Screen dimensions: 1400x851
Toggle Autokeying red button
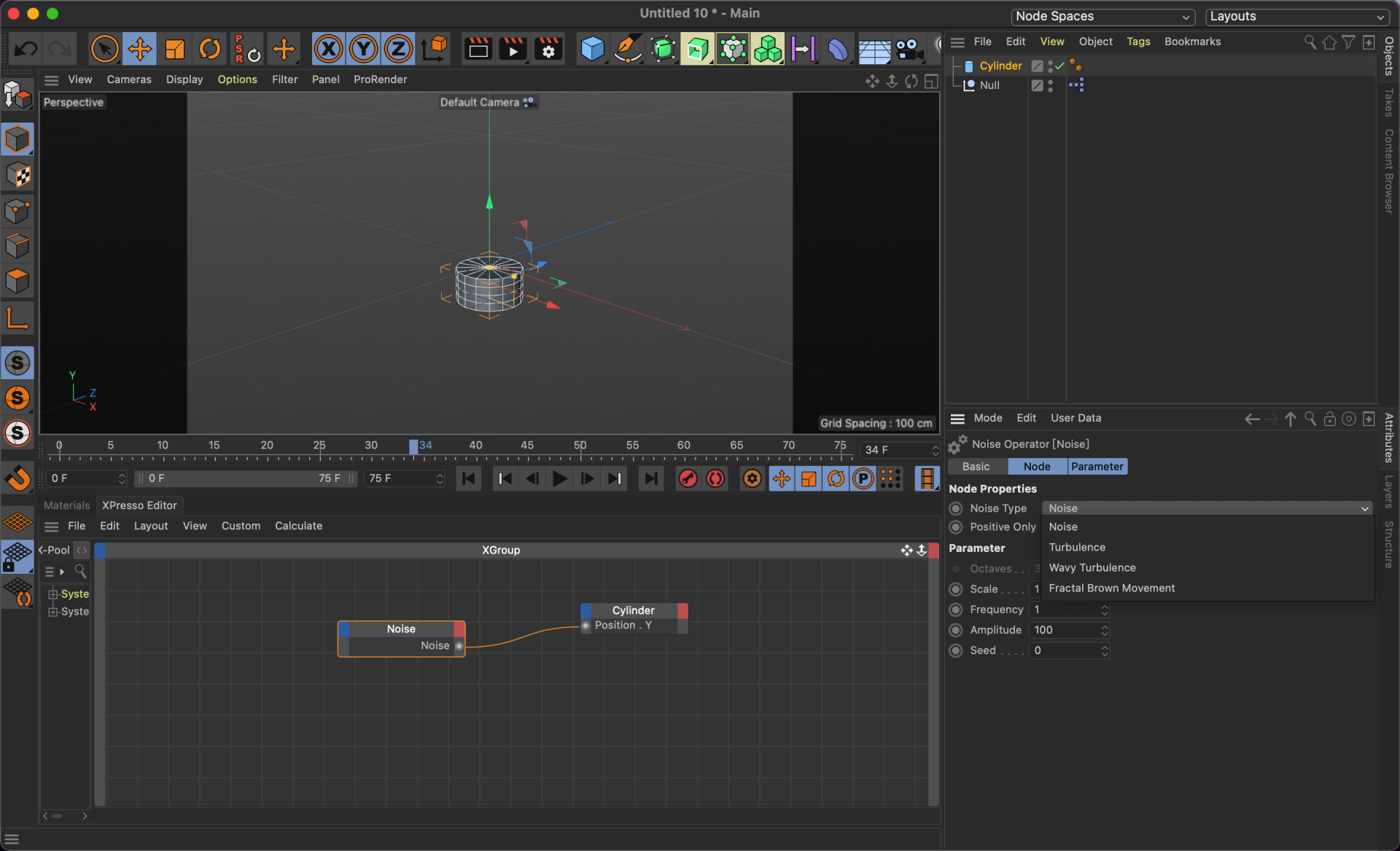point(715,478)
